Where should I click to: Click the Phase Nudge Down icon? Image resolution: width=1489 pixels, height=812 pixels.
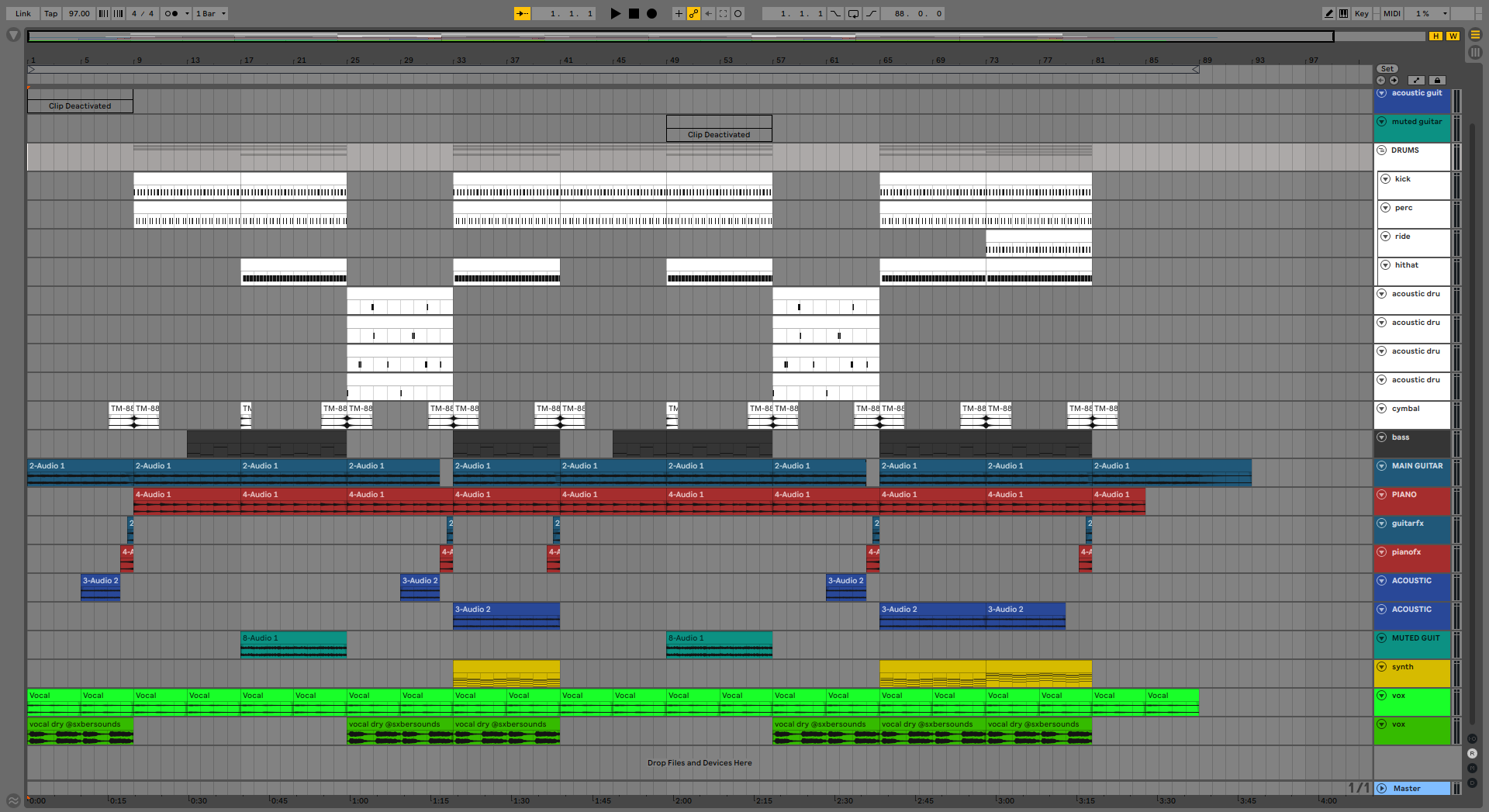click(103, 13)
